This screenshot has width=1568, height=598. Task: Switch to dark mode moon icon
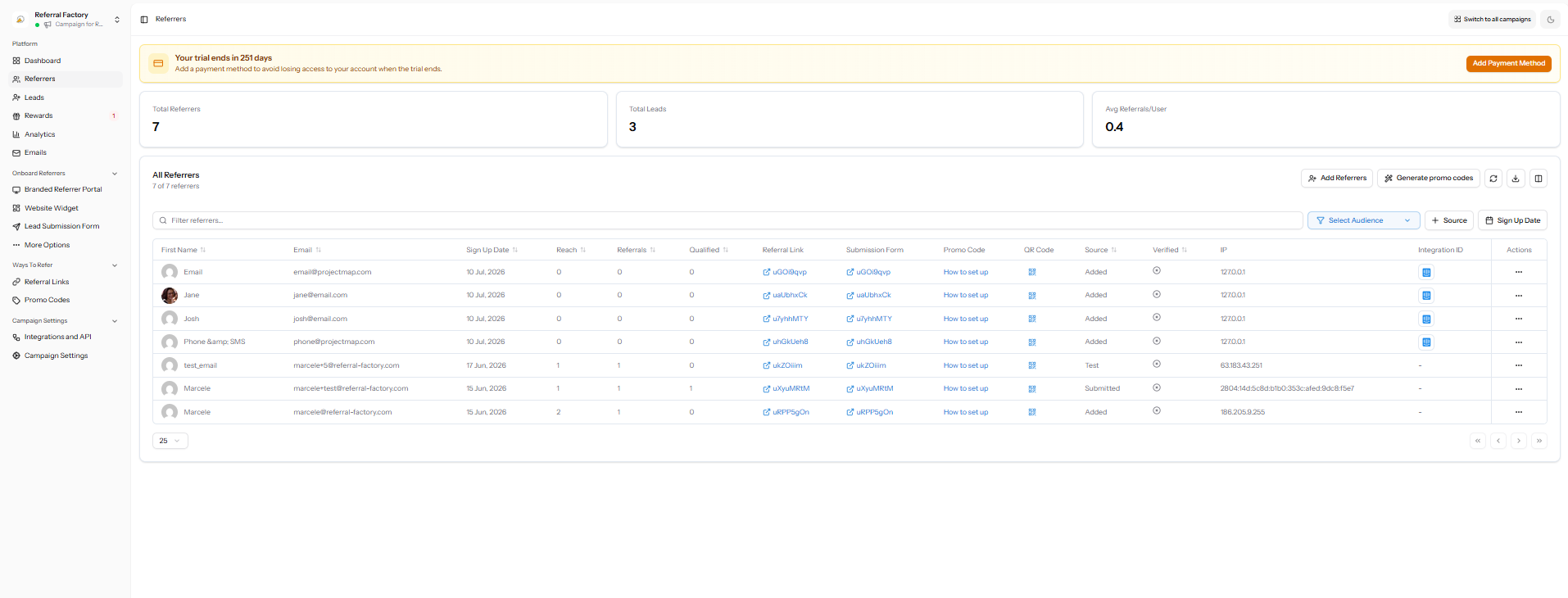pos(1550,20)
